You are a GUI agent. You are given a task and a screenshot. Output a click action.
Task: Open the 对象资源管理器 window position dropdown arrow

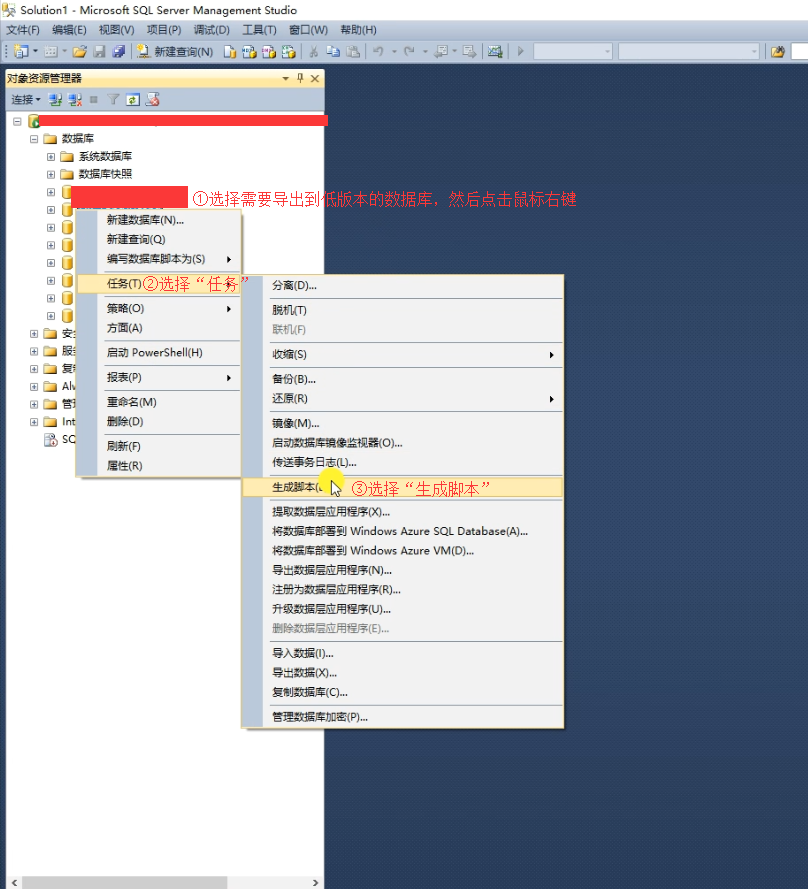click(285, 78)
